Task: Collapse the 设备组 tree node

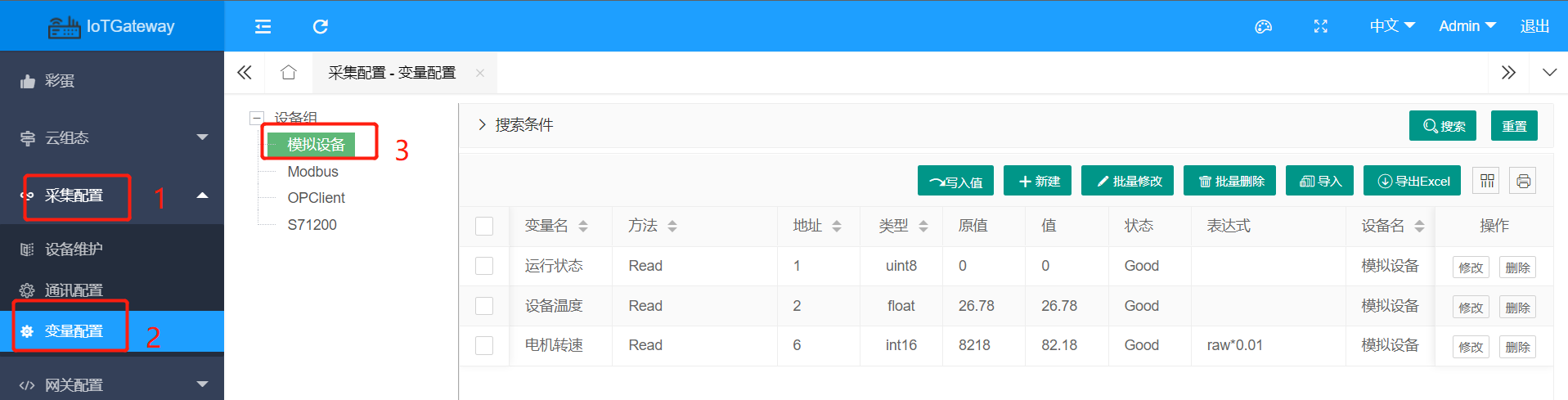Action: pos(257,118)
